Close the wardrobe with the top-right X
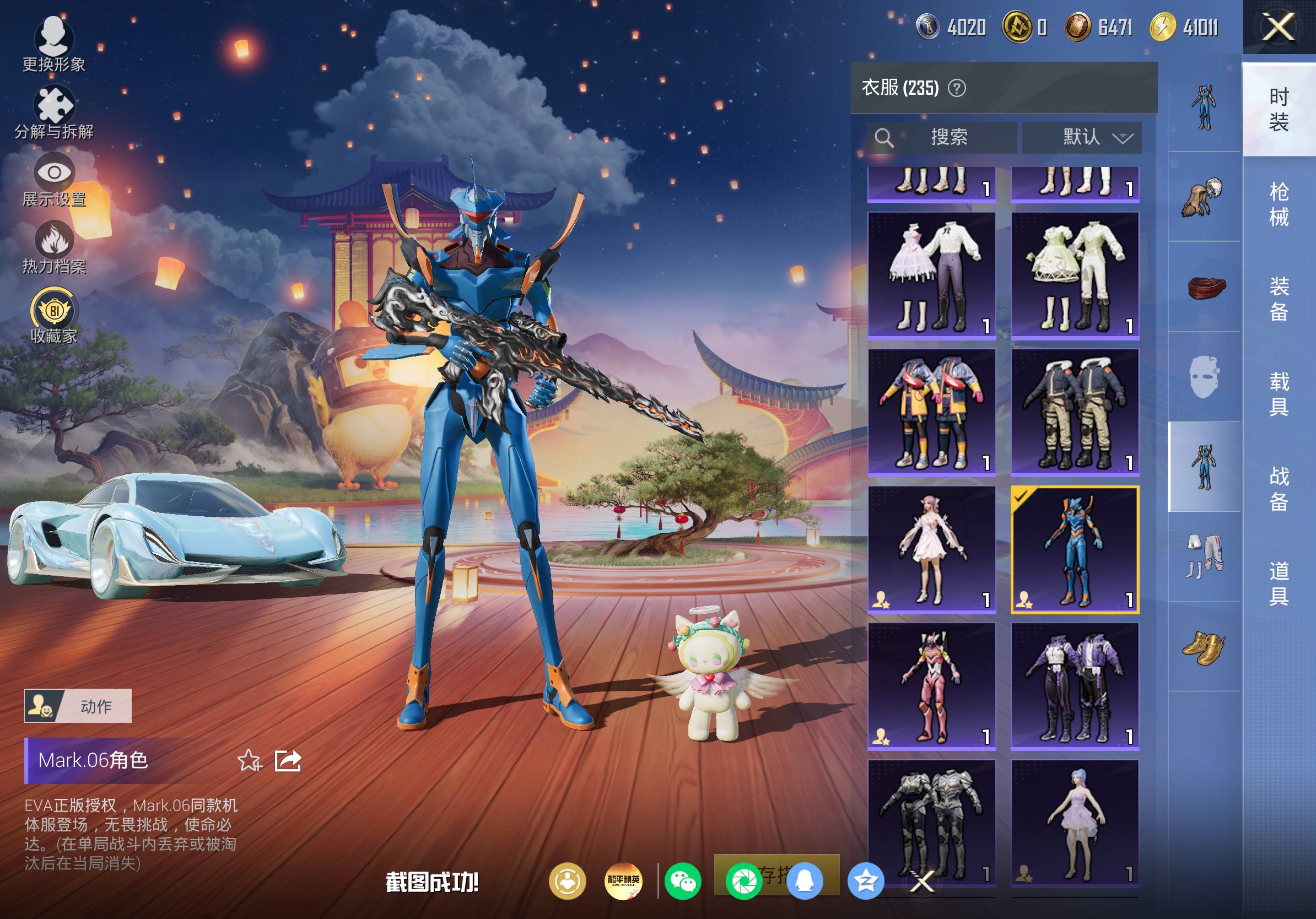1316x919 pixels. (x=1279, y=28)
